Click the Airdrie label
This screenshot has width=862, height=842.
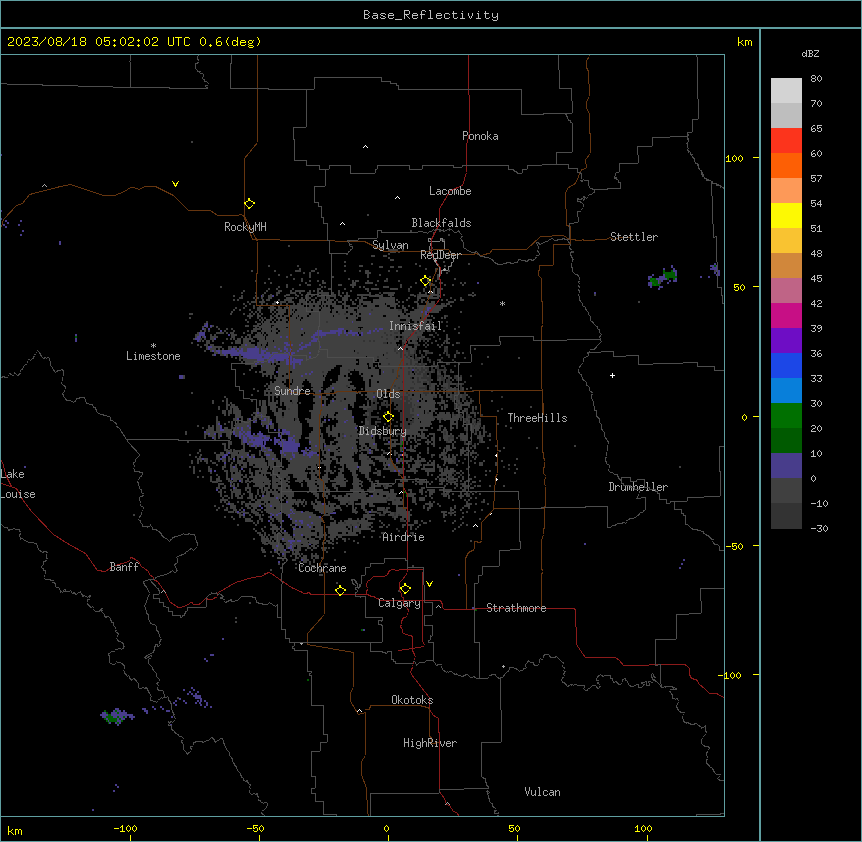[403, 537]
